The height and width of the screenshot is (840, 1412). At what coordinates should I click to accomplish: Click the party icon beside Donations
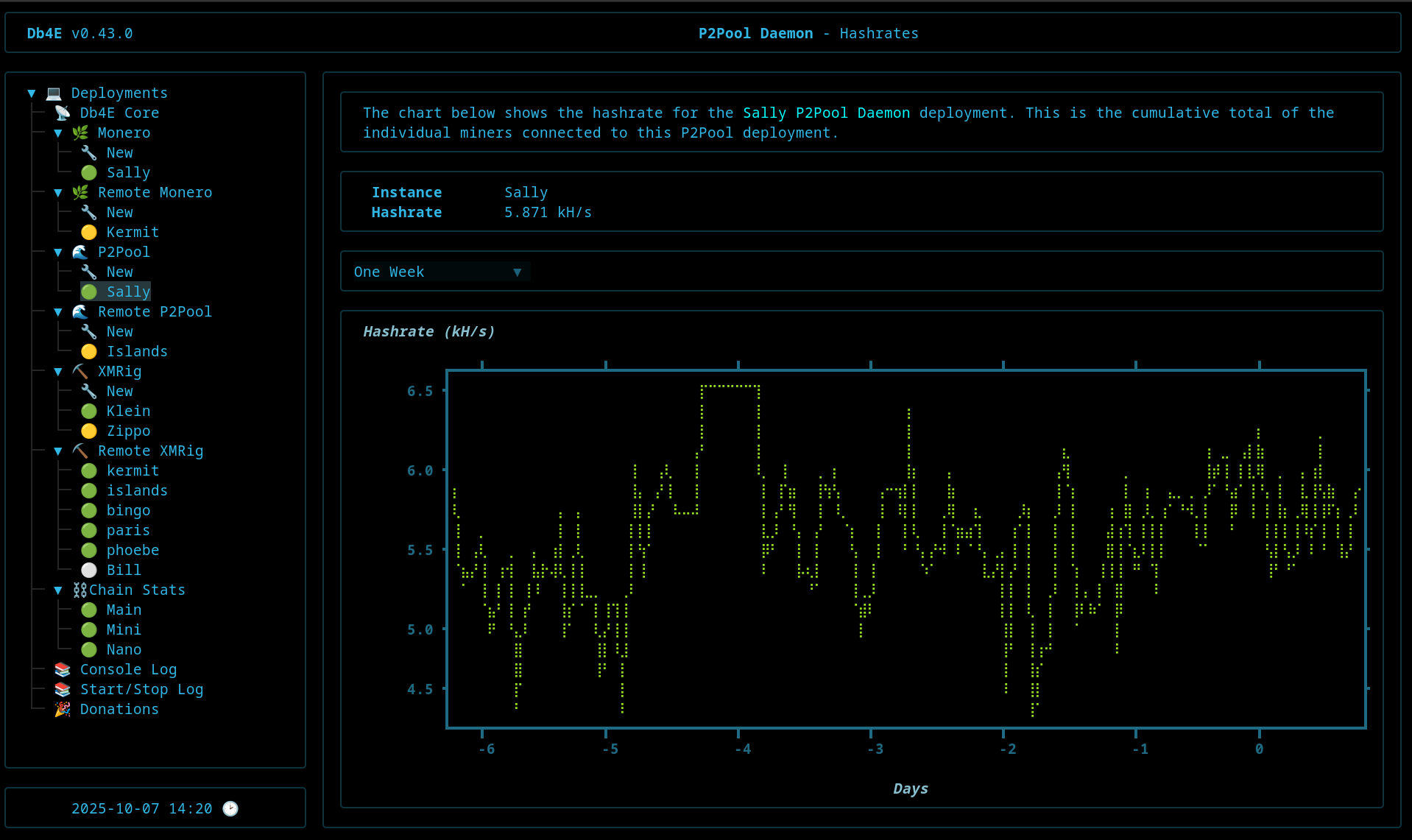click(63, 709)
